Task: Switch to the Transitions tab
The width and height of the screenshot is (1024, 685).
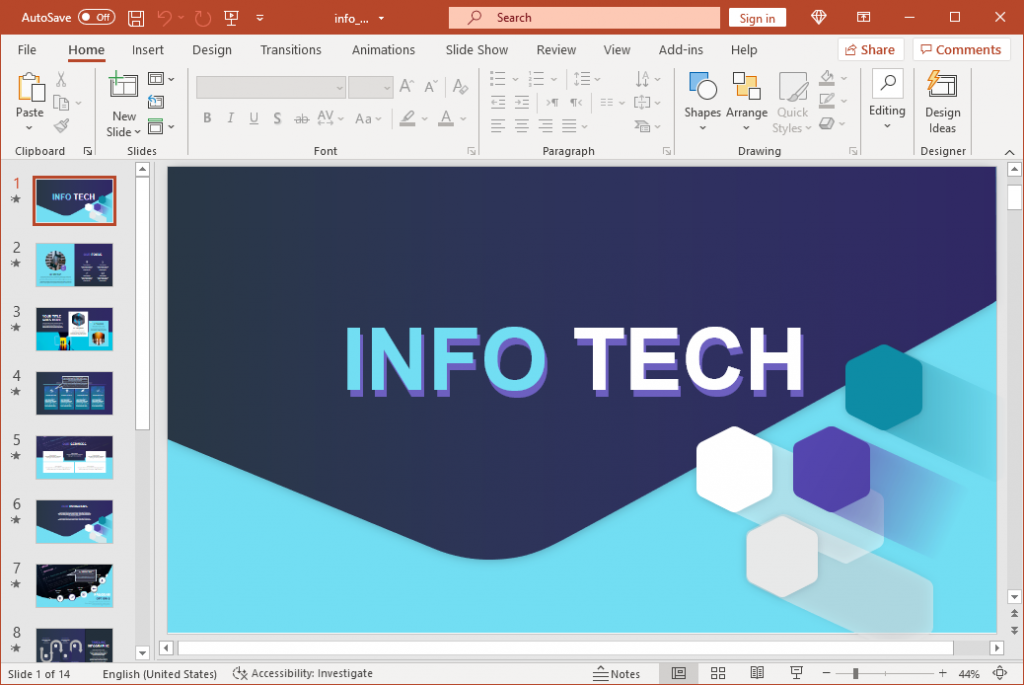Action: click(x=290, y=49)
